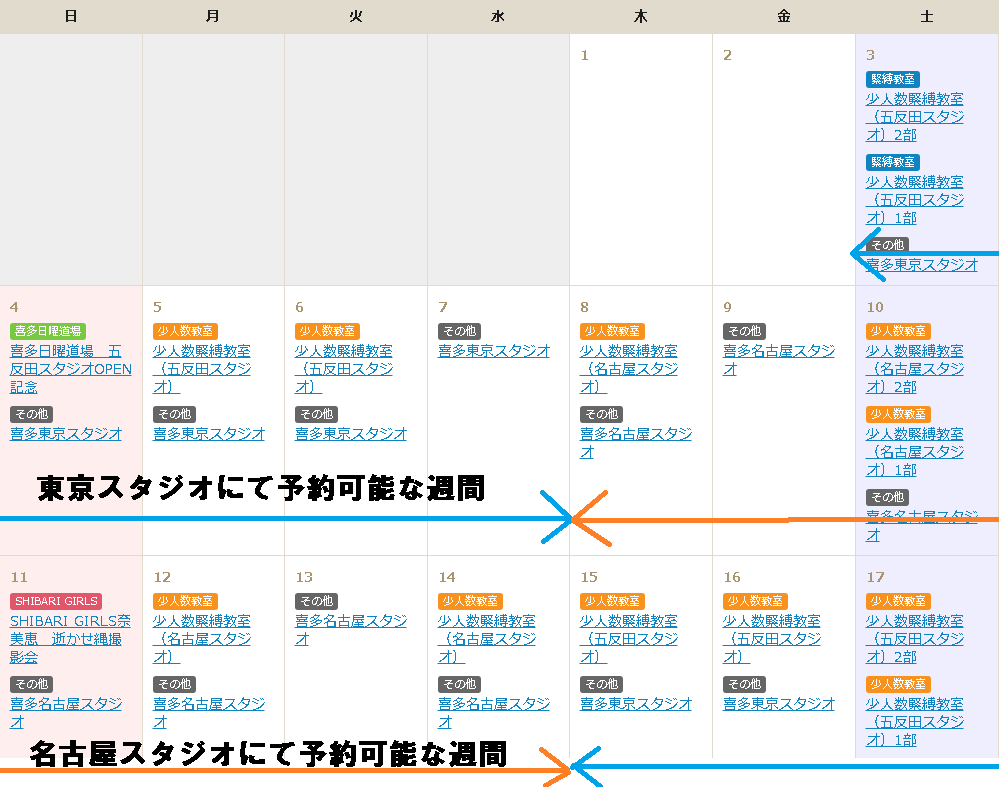The image size is (999, 787).
Task: Click the 少人数緊縛教室（名古屋スタジオ）2部 link on the 10th
Action: [914, 369]
